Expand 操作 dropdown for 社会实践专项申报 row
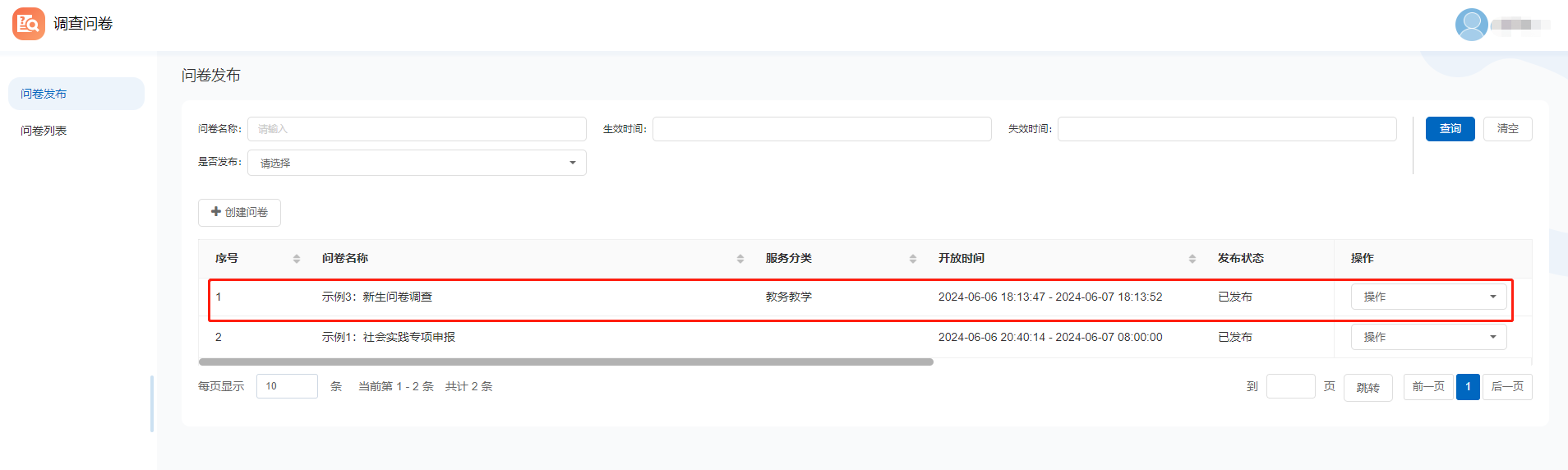Image resolution: width=1568 pixels, height=470 pixels. coord(1428,337)
